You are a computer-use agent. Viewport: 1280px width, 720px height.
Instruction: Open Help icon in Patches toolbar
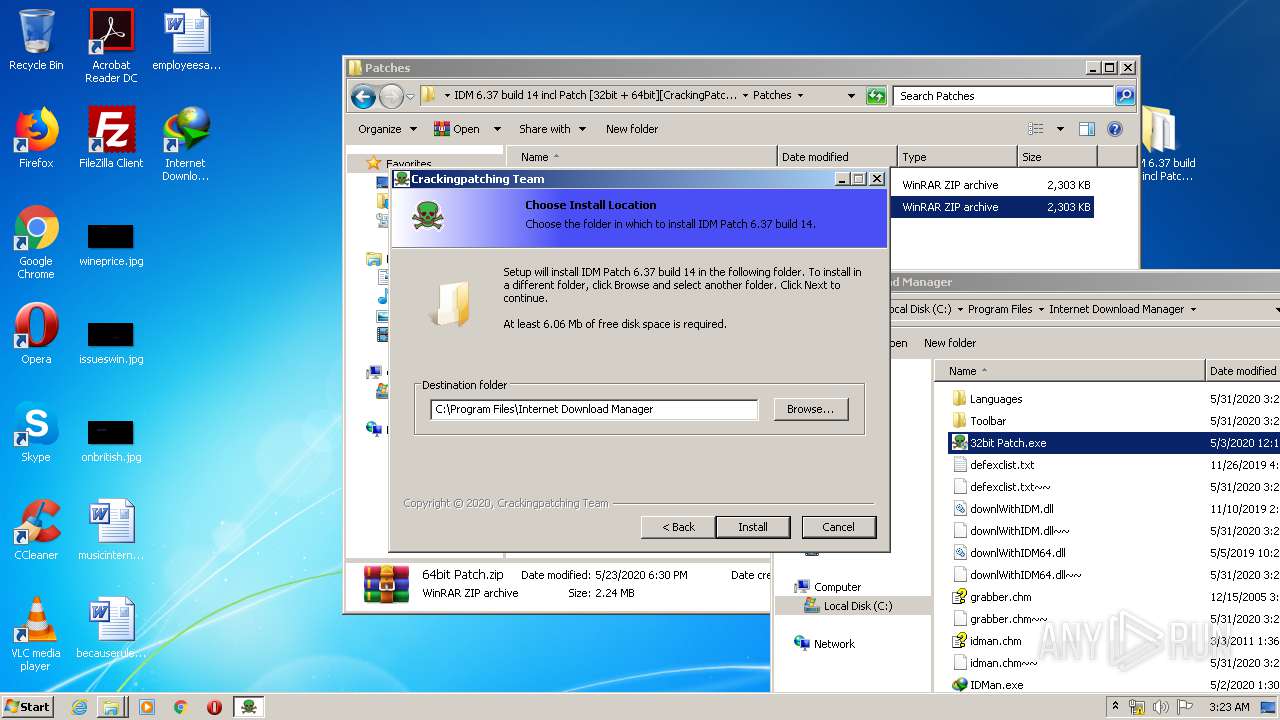(1115, 129)
